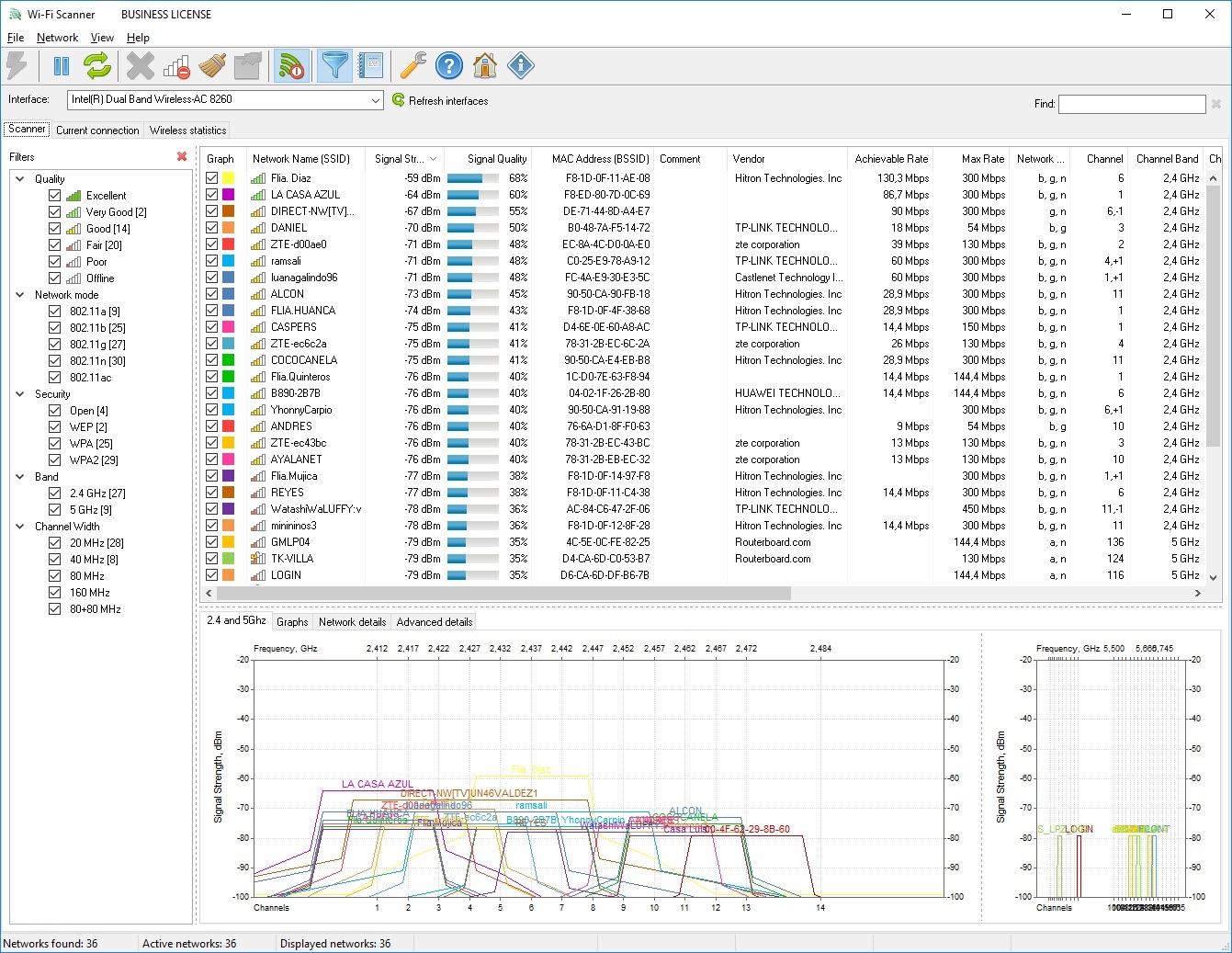Click the notebook icon in the toolbar

pyautogui.click(x=370, y=66)
